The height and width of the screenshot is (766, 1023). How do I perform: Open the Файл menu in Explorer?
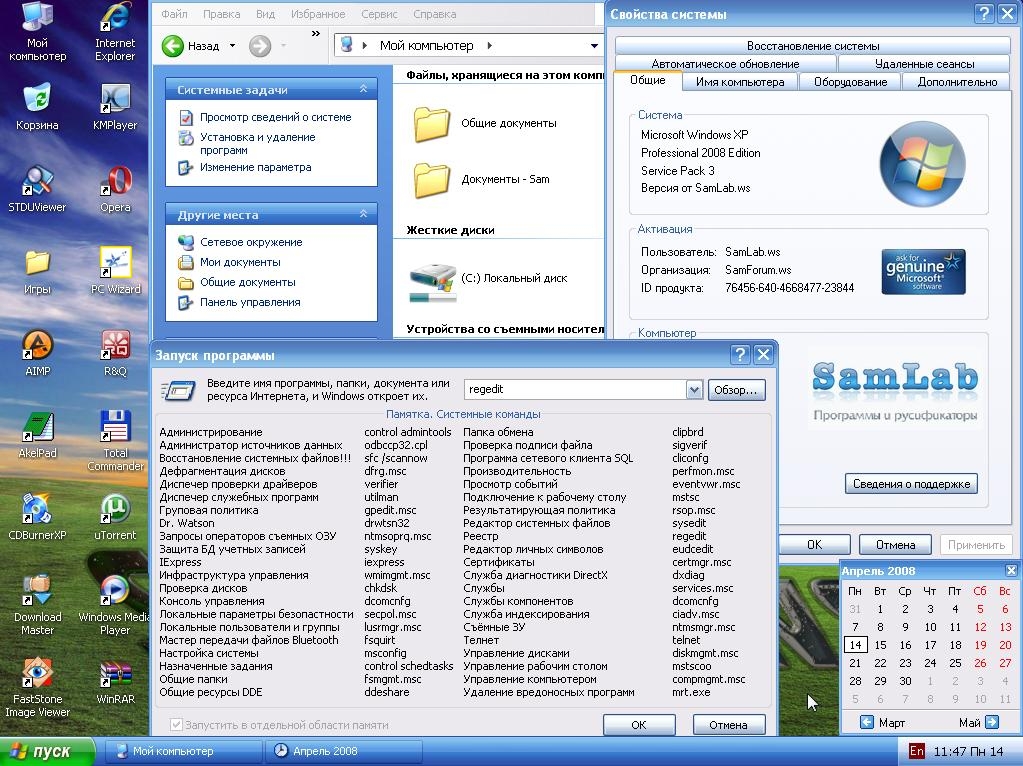(x=174, y=14)
